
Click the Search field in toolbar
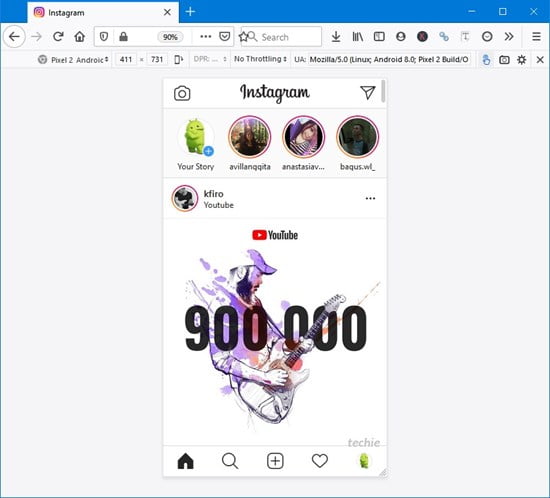pyautogui.click(x=281, y=36)
